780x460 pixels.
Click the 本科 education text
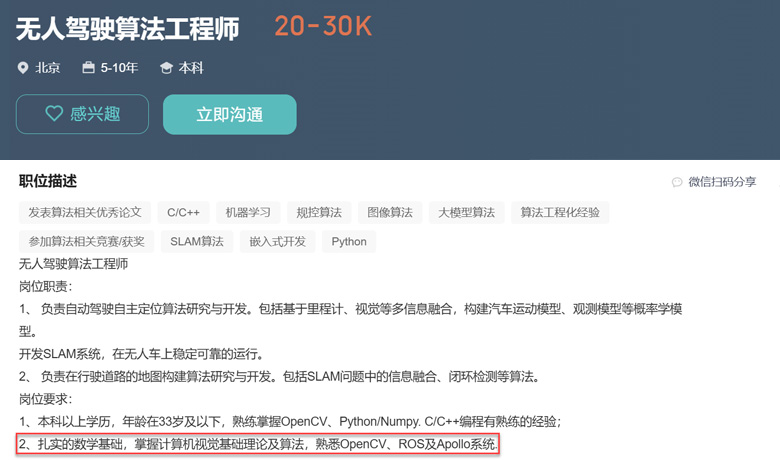click(191, 68)
